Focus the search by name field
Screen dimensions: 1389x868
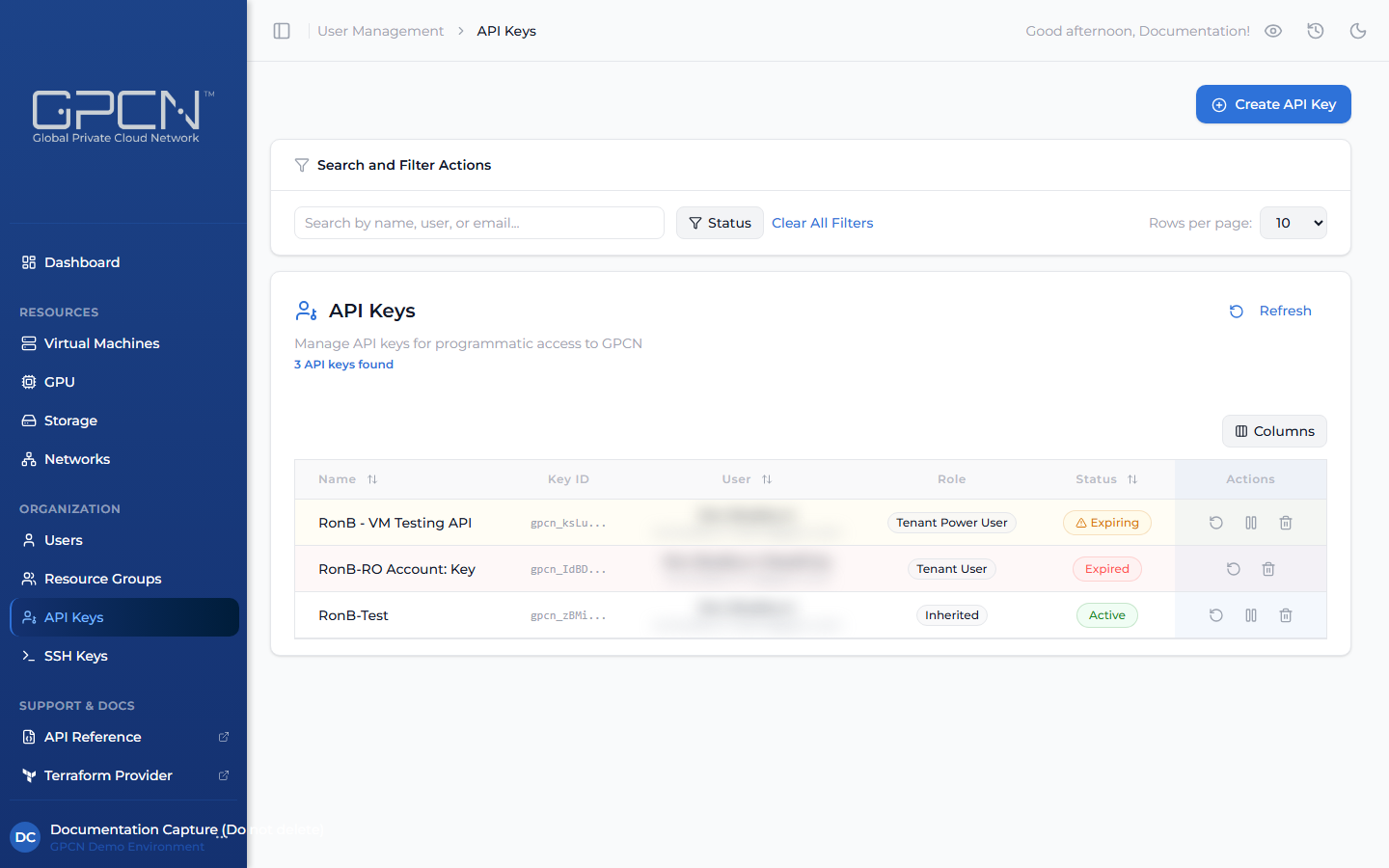479,223
